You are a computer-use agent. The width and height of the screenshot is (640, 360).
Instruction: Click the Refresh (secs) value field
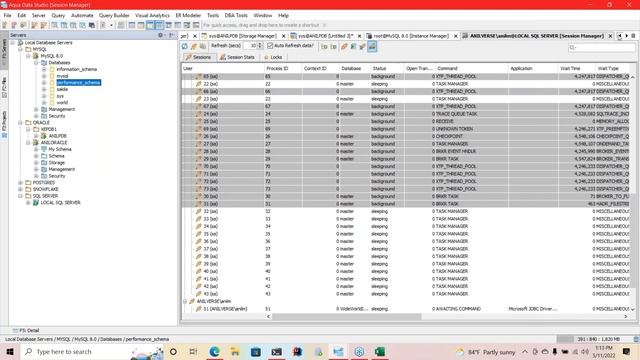click(x=250, y=46)
